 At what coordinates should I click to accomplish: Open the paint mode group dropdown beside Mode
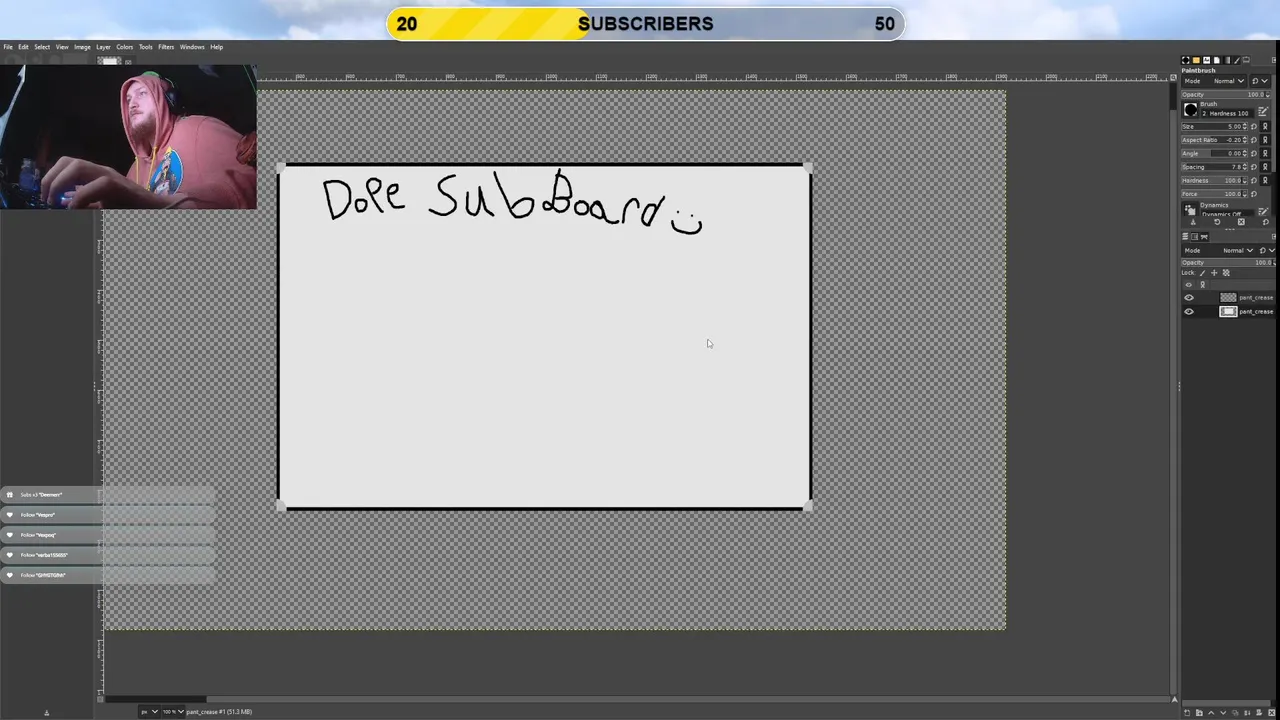[1260, 81]
